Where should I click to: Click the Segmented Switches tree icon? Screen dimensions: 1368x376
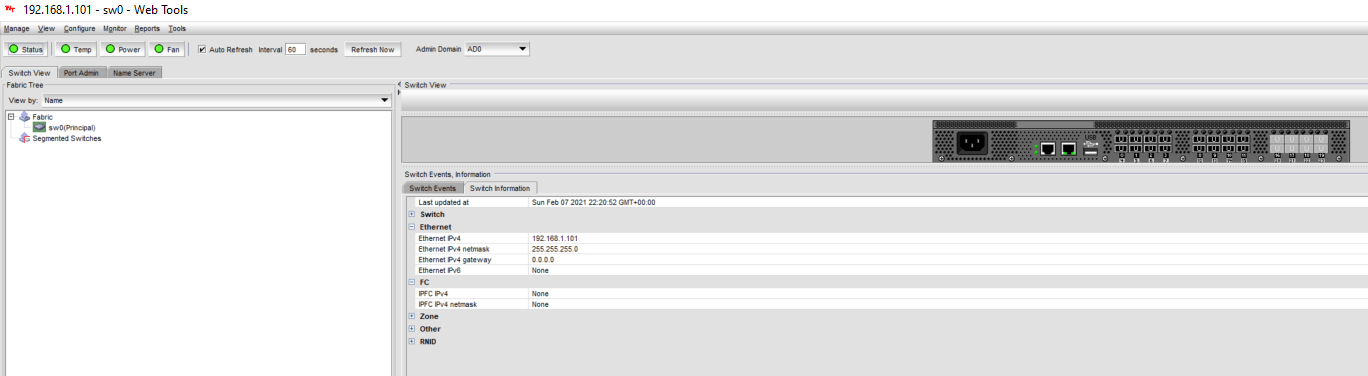[25, 138]
